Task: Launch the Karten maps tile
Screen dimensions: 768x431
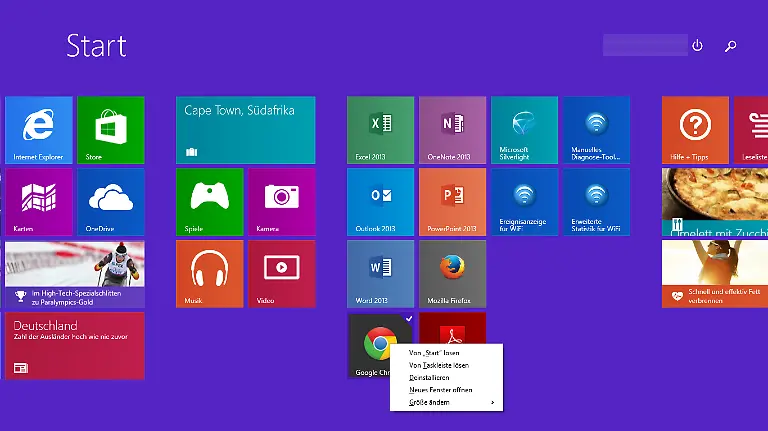Action: pos(39,202)
